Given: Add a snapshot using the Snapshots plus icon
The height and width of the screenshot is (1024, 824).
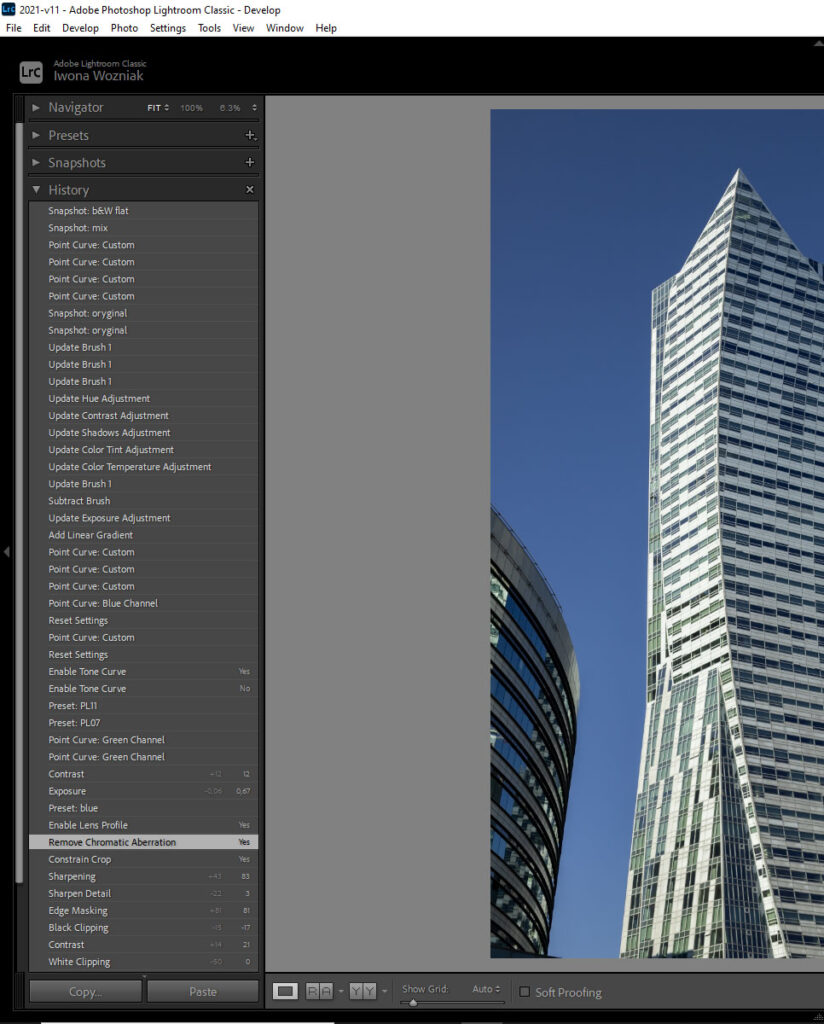Looking at the screenshot, I should tap(251, 161).
